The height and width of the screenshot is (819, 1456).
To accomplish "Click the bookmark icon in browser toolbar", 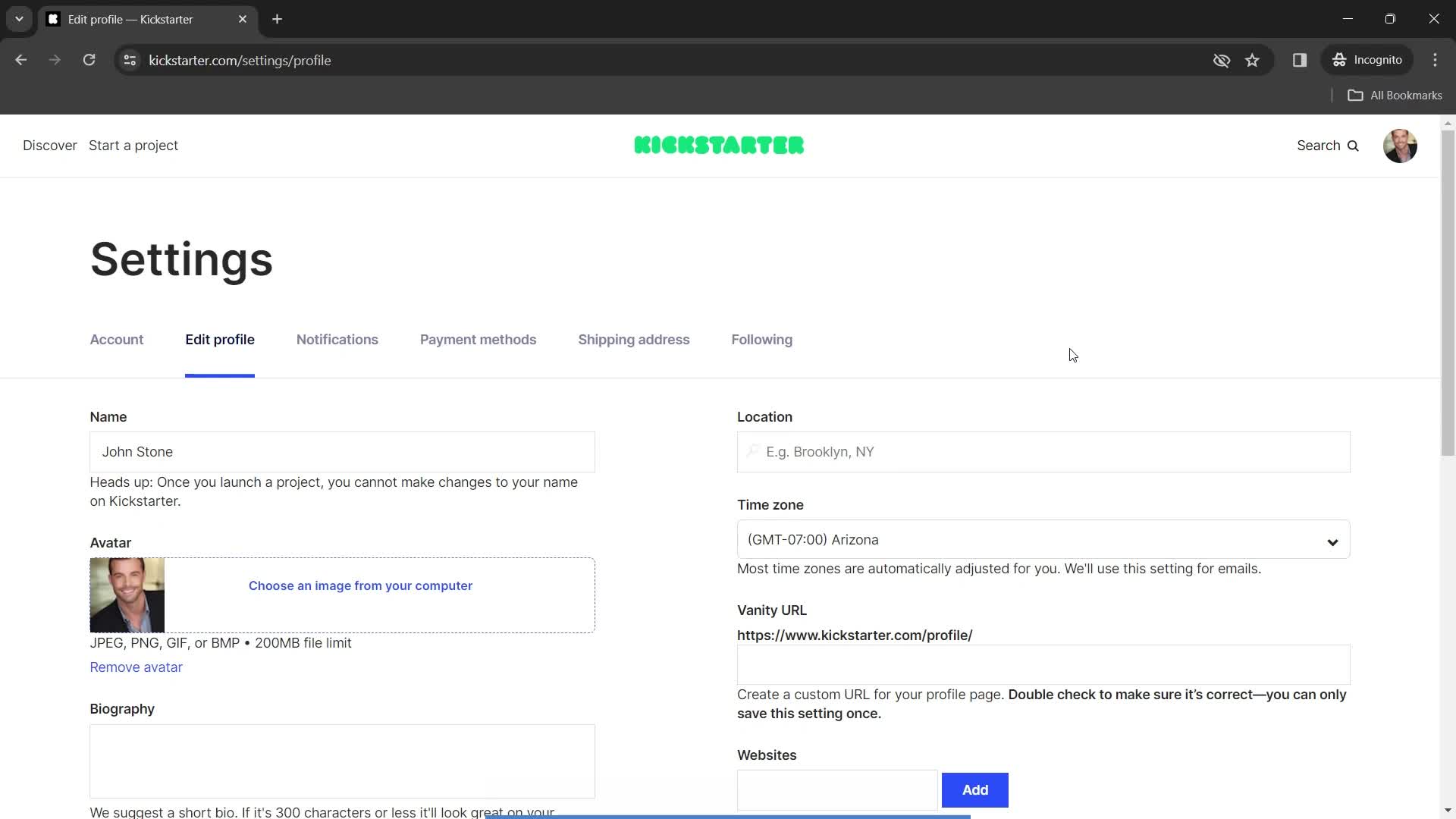I will tap(1253, 60).
